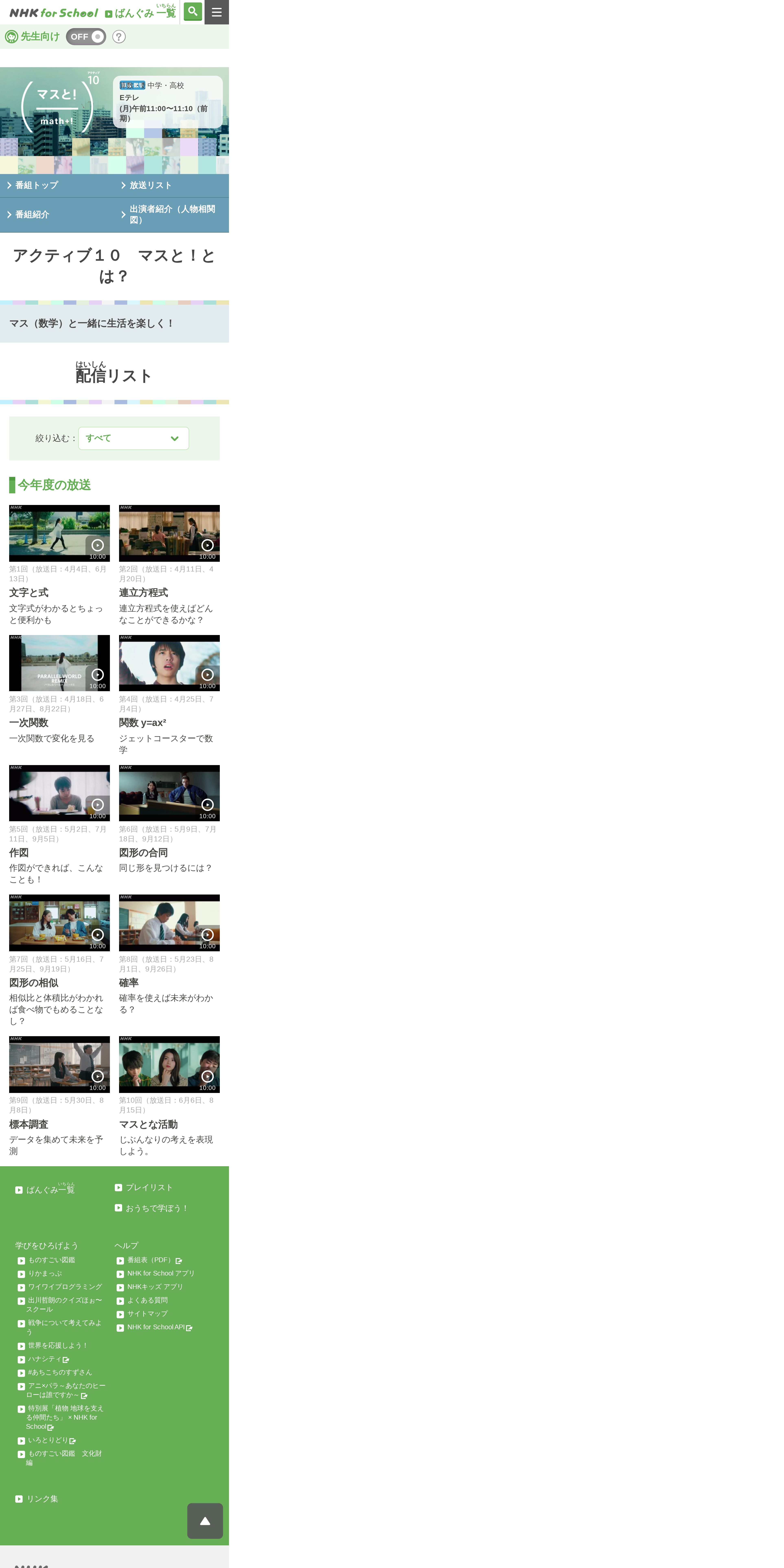784x1568 pixels.
Task: Play episode 8 確率 video
Action: tap(169, 923)
